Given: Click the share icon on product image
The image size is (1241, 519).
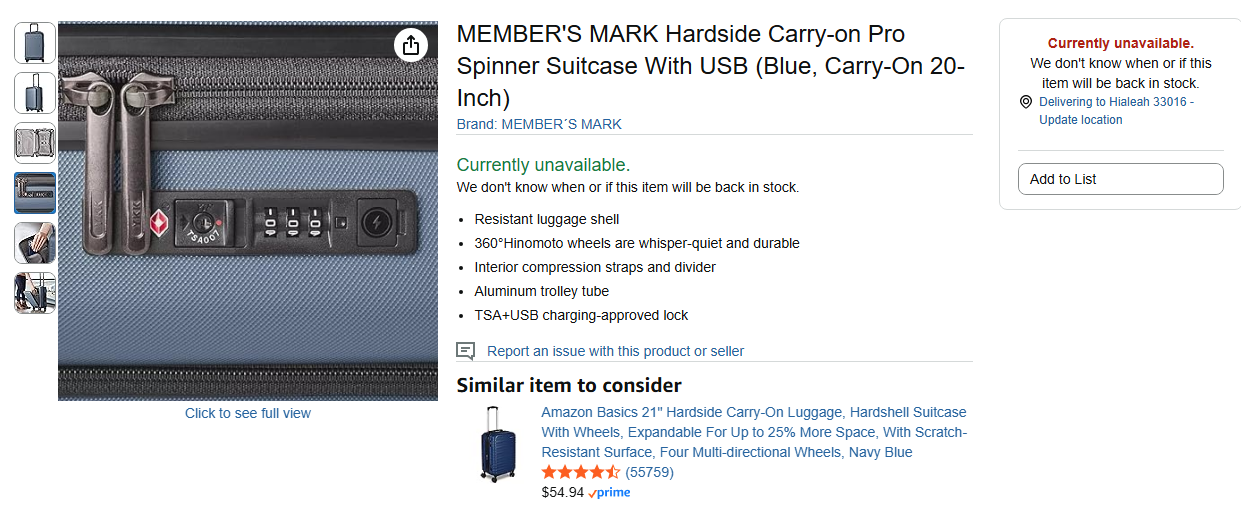Looking at the screenshot, I should tap(410, 45).
